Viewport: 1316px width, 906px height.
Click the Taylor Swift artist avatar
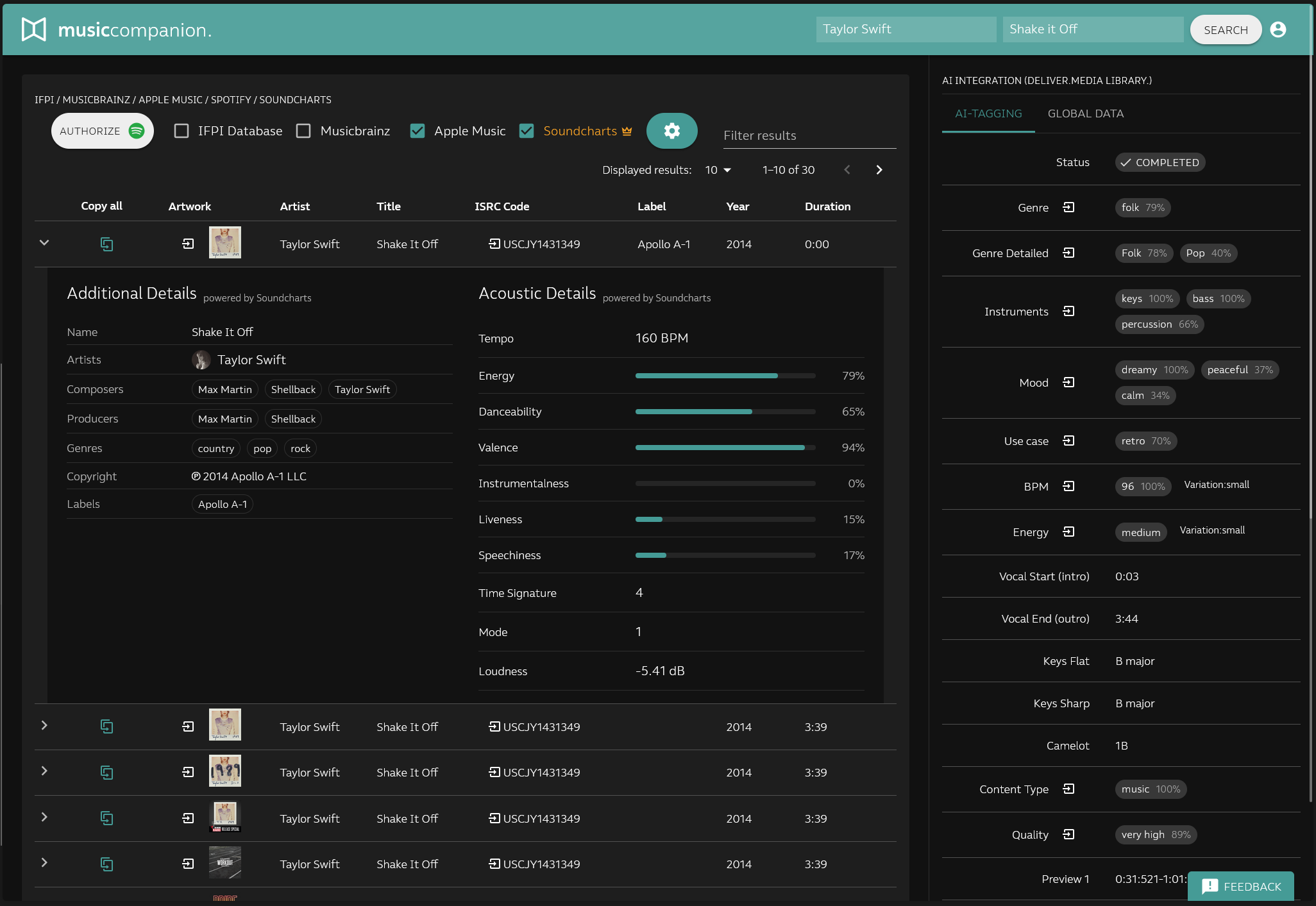(x=201, y=360)
